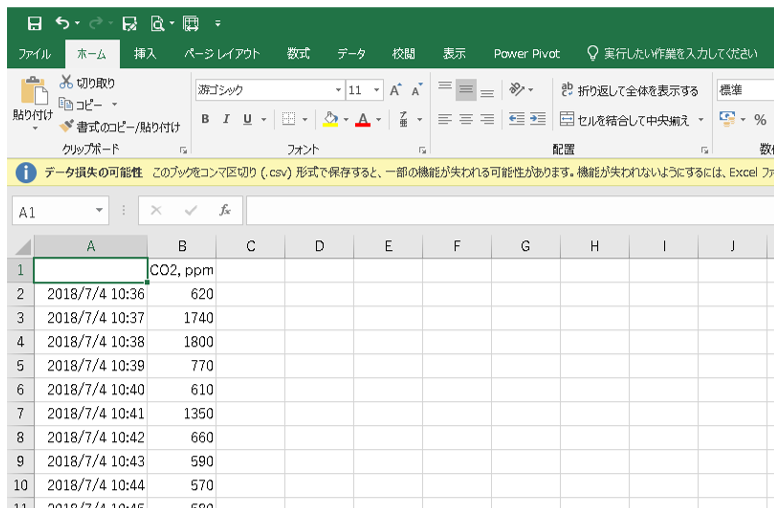Click Increase Indent icon
The width and height of the screenshot is (778, 508).
click(538, 119)
